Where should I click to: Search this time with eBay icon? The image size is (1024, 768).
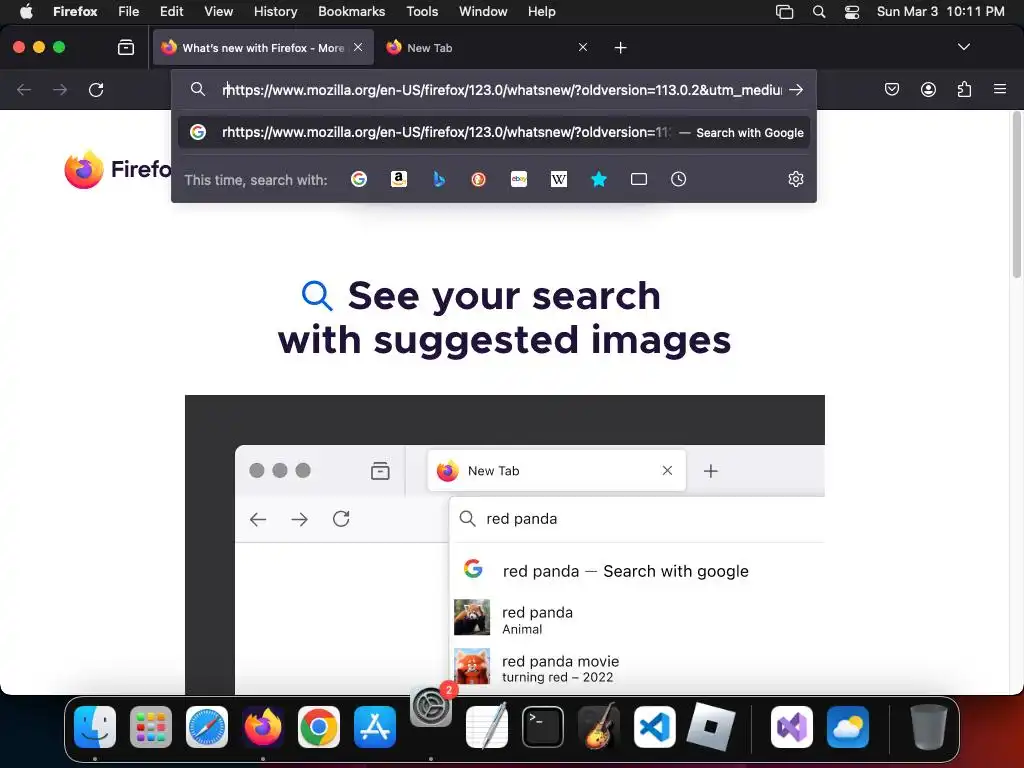pos(519,179)
